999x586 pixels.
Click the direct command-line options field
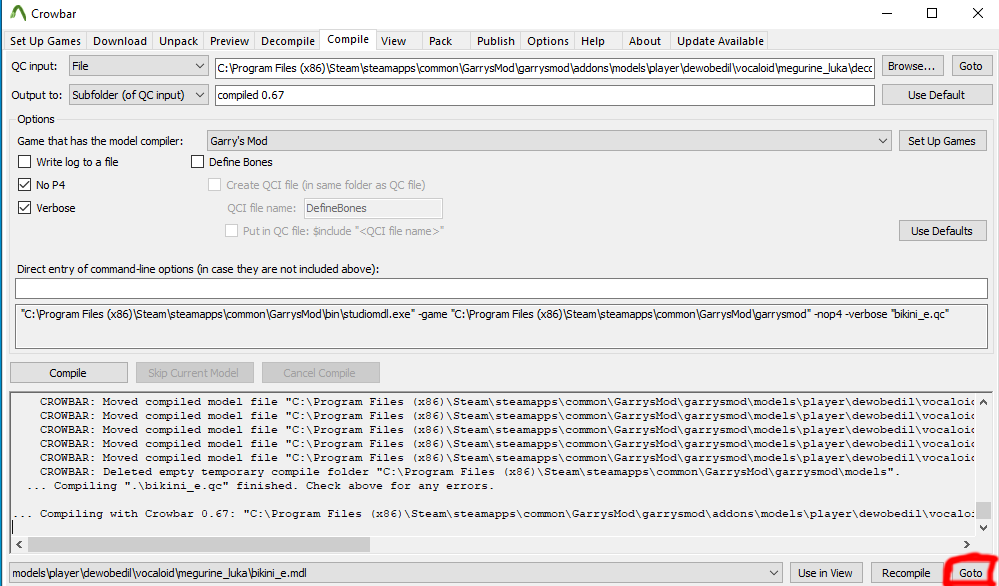(x=501, y=289)
